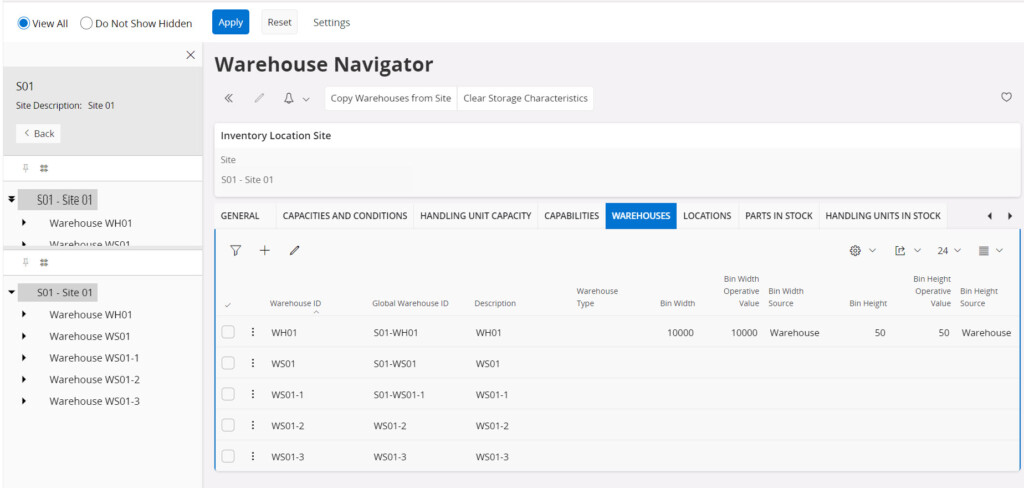The image size is (1024, 488).
Task: Add a new warehouse row with plus icon
Action: click(x=265, y=251)
